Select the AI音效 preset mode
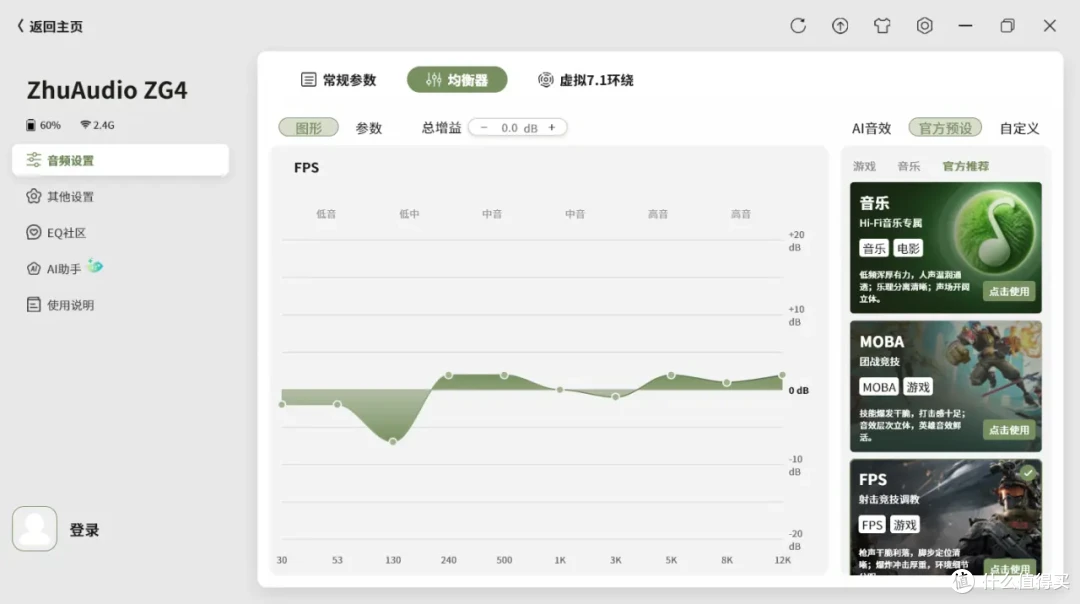The width and height of the screenshot is (1080, 604). [871, 128]
